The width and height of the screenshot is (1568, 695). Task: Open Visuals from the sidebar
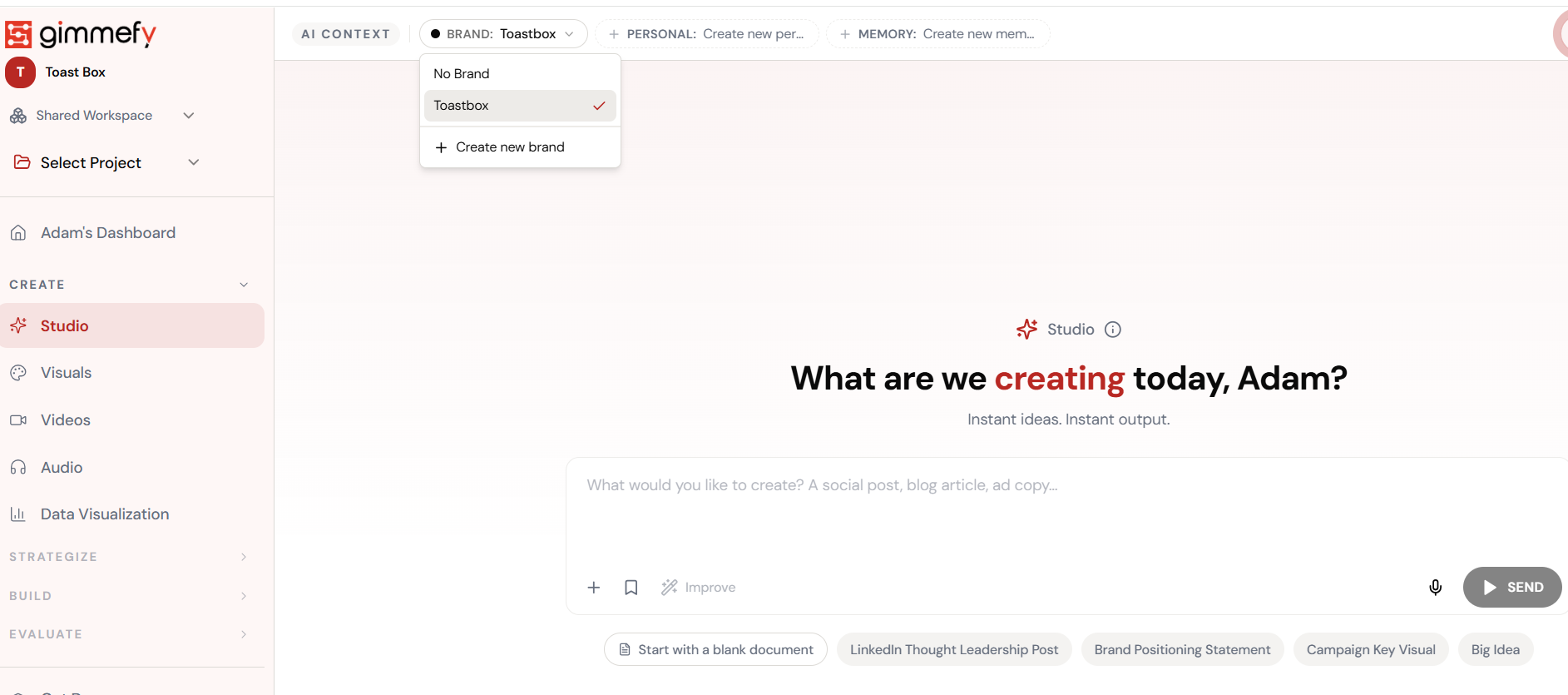[x=66, y=373]
